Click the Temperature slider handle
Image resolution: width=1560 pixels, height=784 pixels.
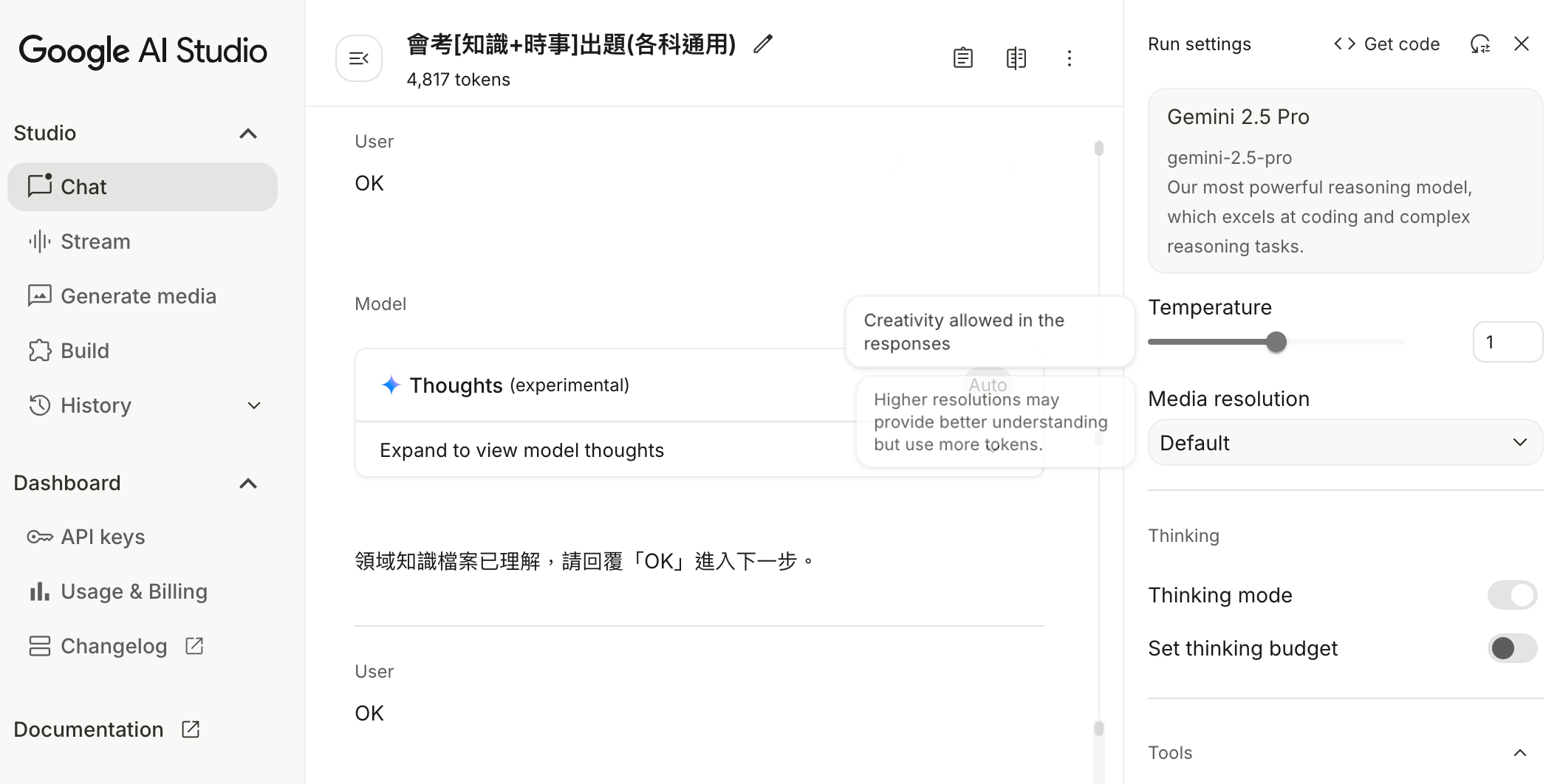click(1276, 342)
